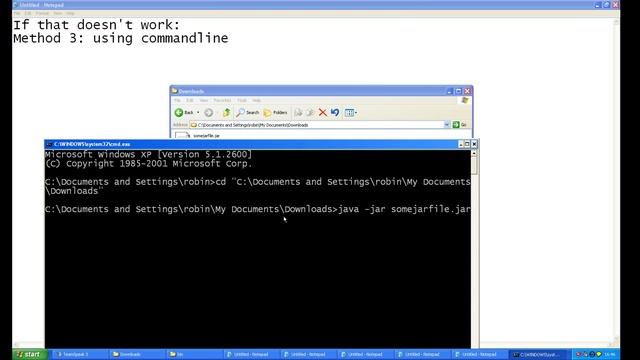
Task: Open Favorites menu in Downloads window
Action: (222, 100)
